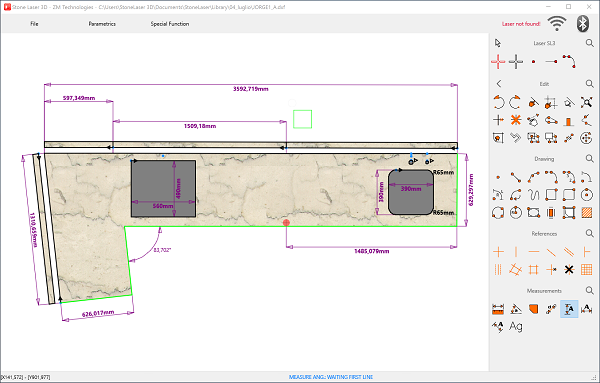This screenshot has width=600, height=383.
Task: Select the gray rectangular sink cutout
Action: click(163, 189)
